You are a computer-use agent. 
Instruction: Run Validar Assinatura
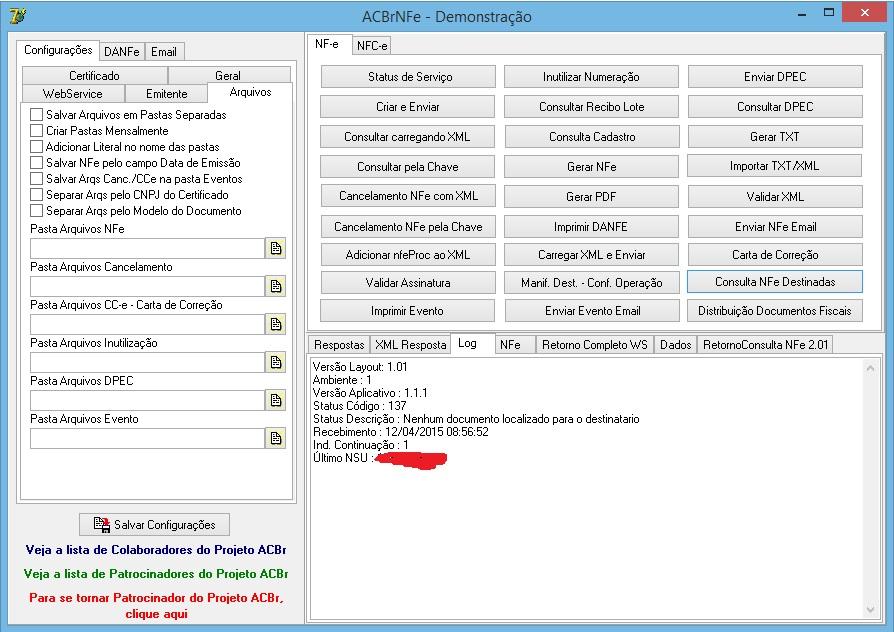408,282
